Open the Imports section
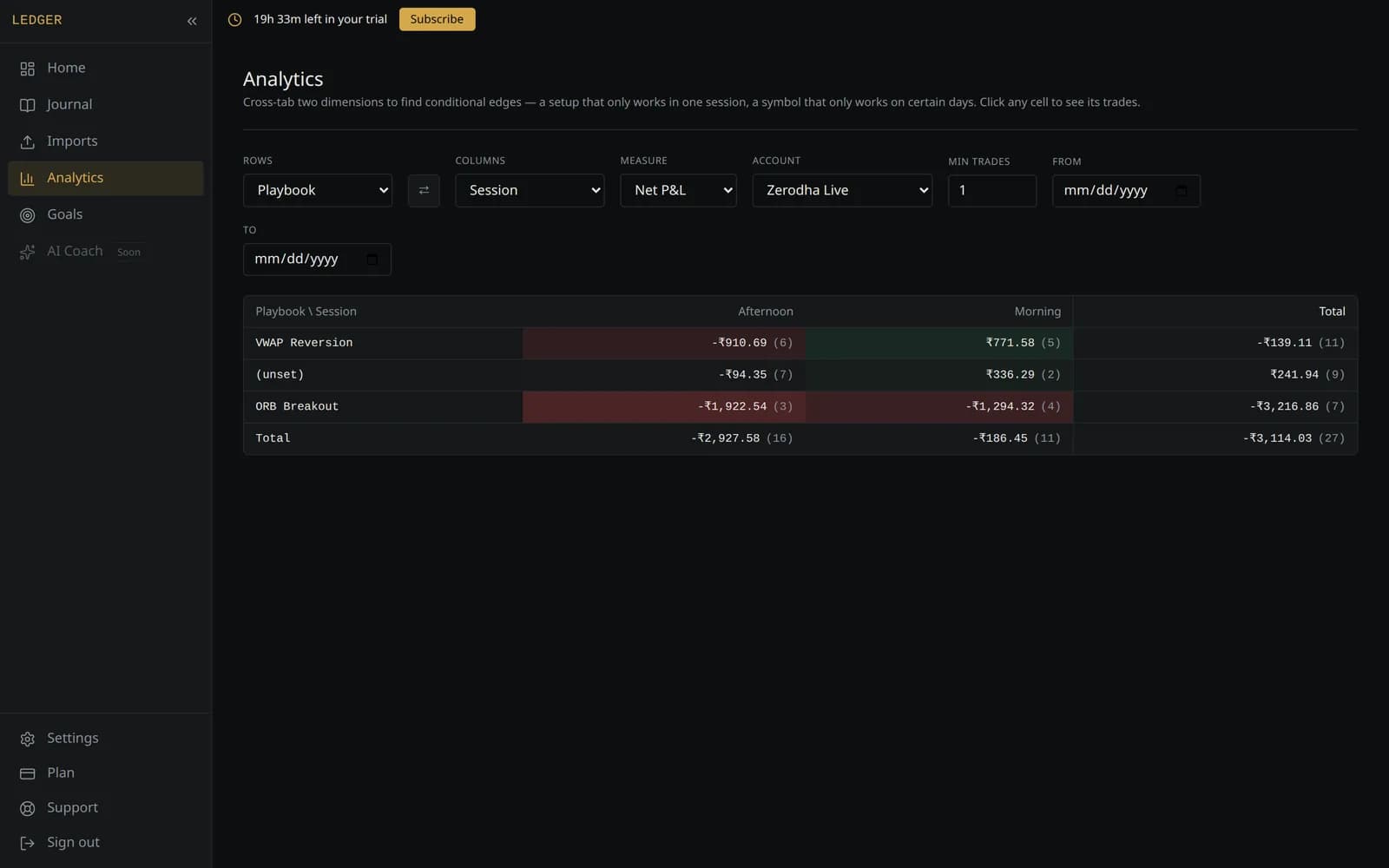The height and width of the screenshot is (868, 1389). tap(106, 141)
